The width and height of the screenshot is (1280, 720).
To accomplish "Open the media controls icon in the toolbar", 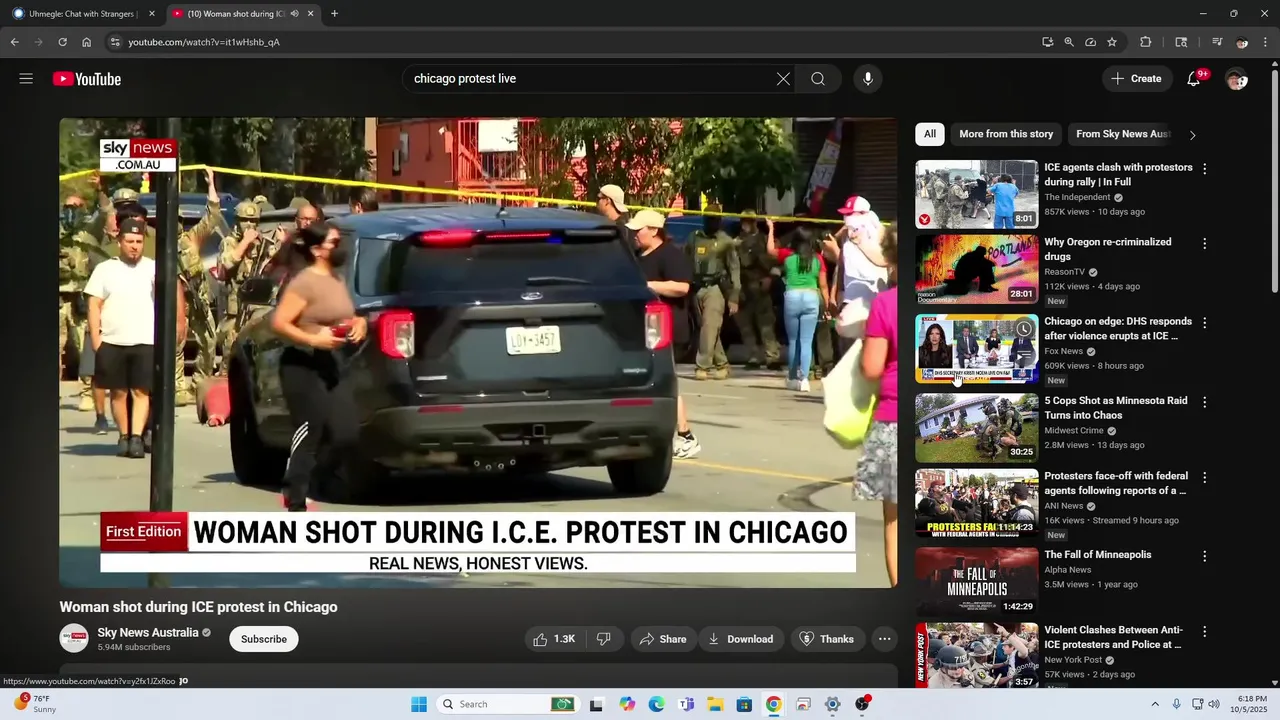I will [1217, 42].
